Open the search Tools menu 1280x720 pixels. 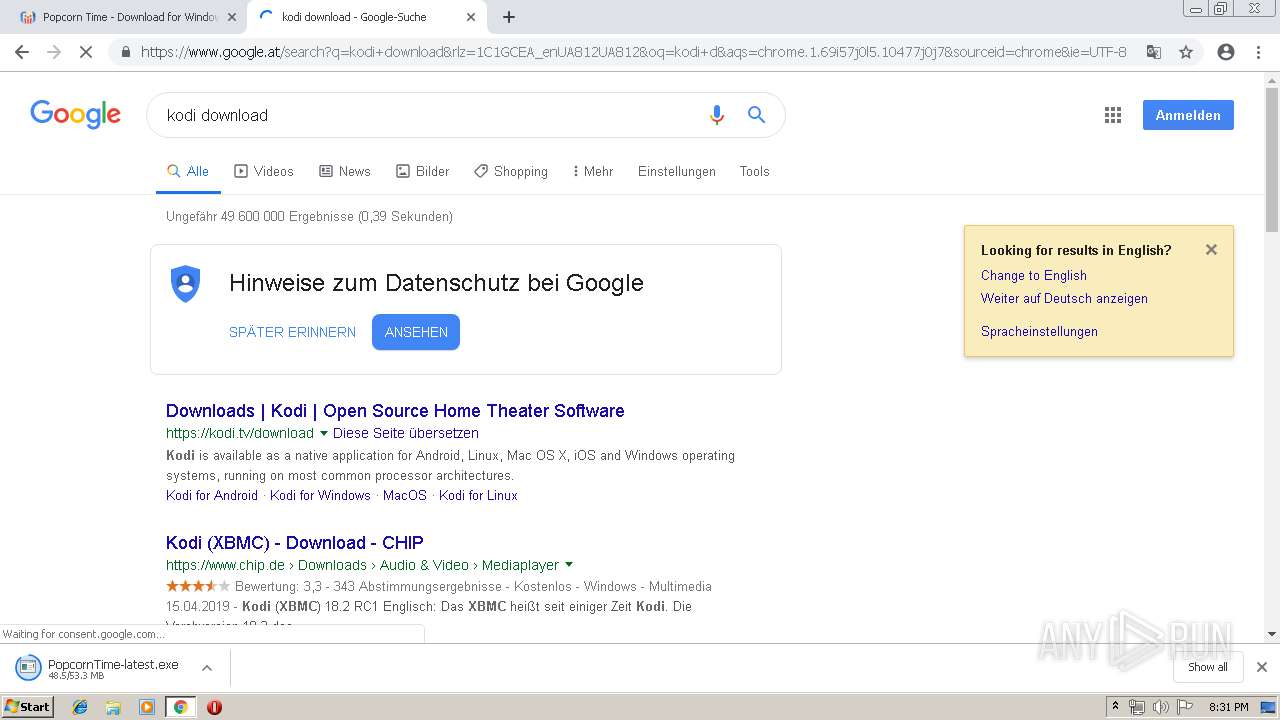[x=755, y=172]
